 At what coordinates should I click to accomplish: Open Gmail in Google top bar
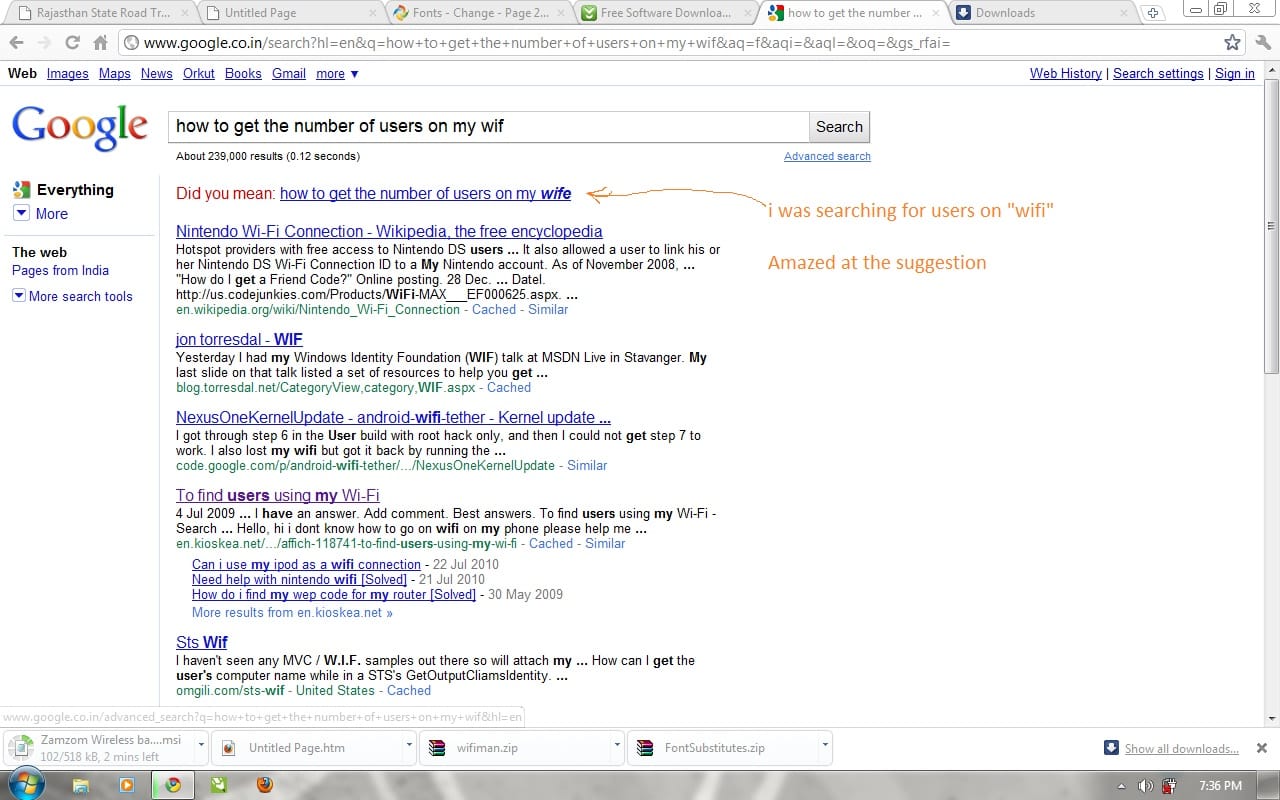click(x=289, y=73)
